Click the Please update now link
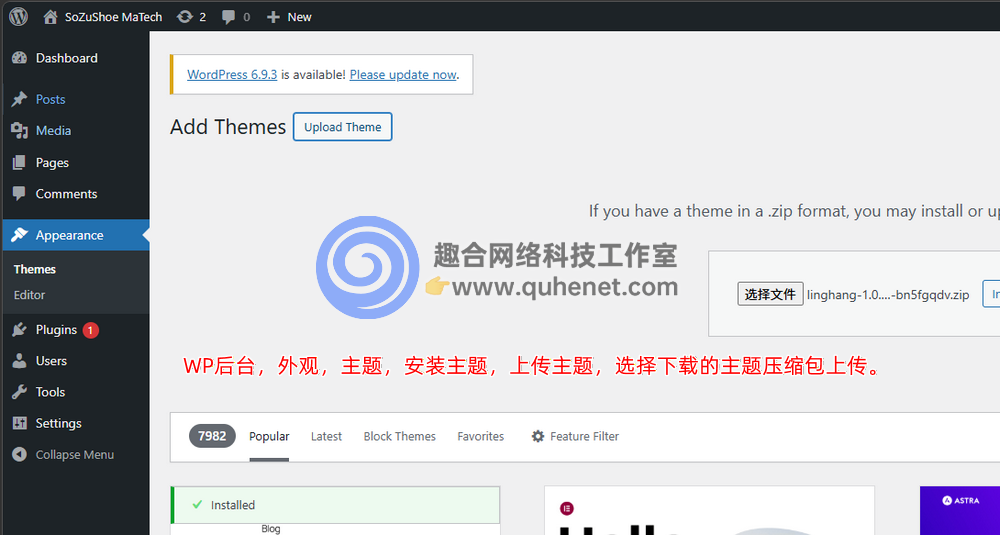 [403, 75]
